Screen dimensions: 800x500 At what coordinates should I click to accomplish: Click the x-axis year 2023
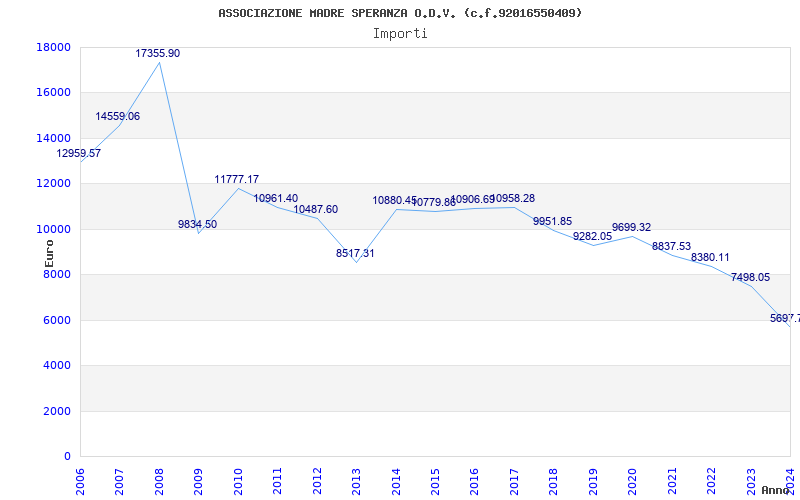coord(751,481)
